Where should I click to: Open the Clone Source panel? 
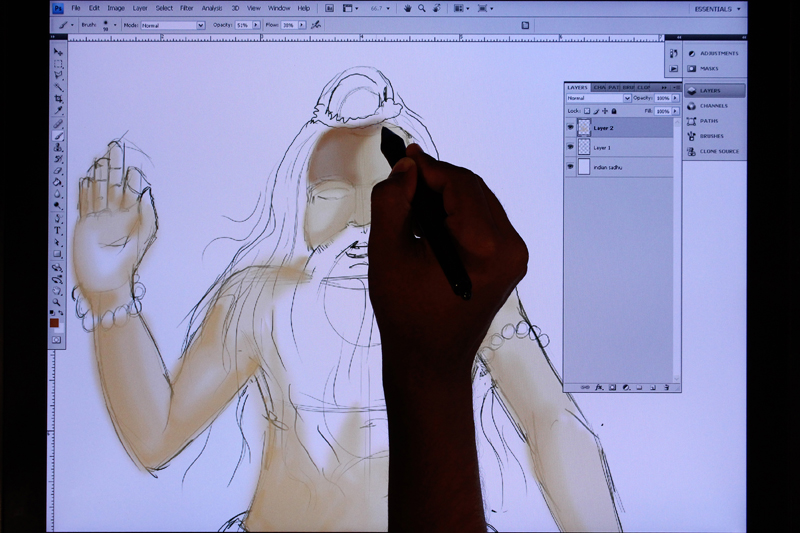719,151
